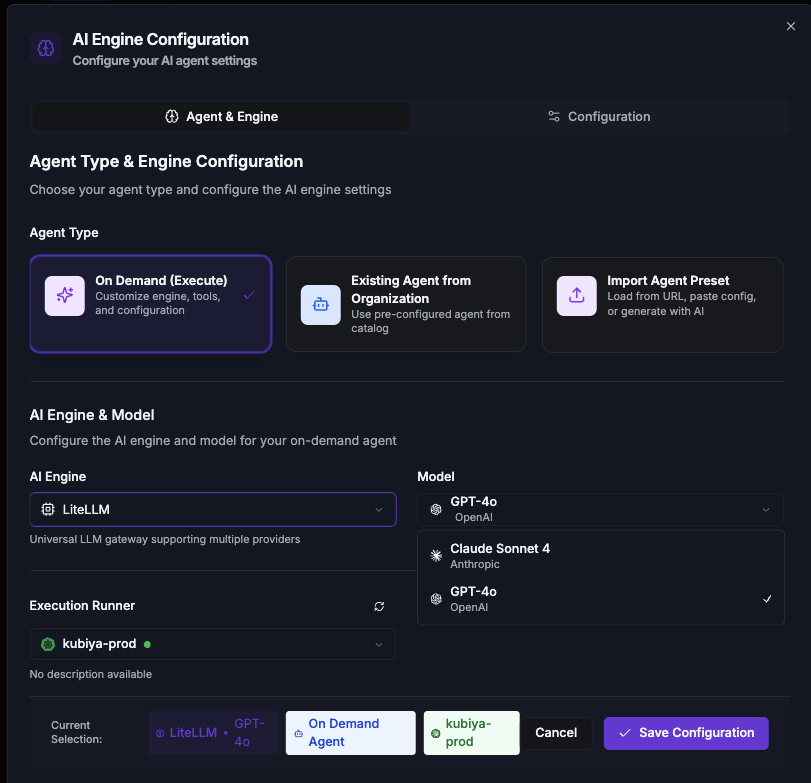811x783 pixels.
Task: Click the checkmark on On Demand card
Action: click(249, 295)
